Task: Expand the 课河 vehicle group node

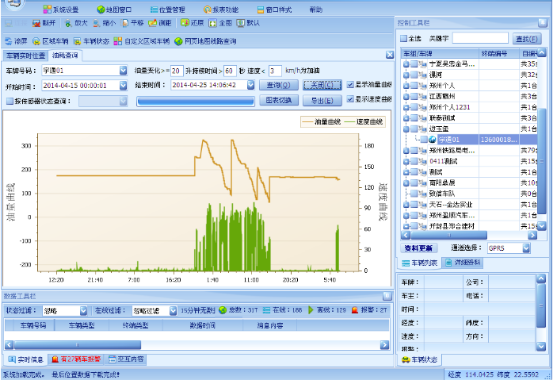Action: [406, 75]
